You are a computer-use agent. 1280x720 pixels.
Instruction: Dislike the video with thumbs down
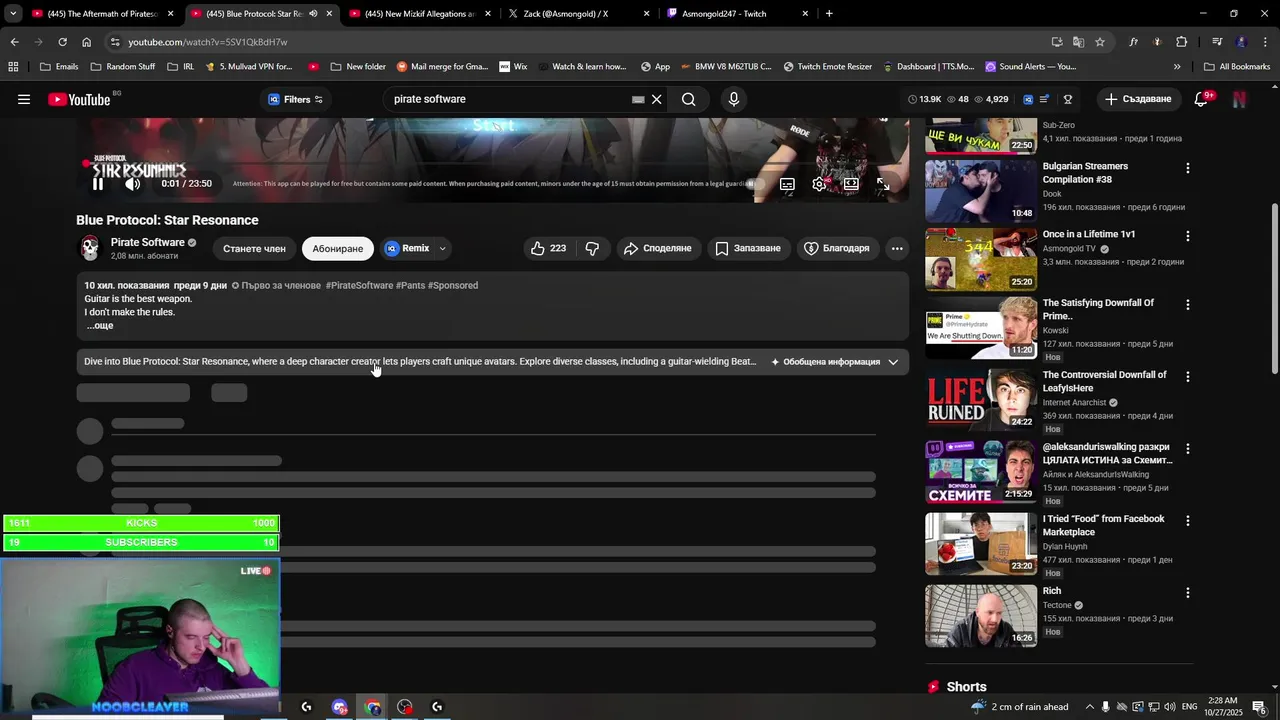coord(592,248)
